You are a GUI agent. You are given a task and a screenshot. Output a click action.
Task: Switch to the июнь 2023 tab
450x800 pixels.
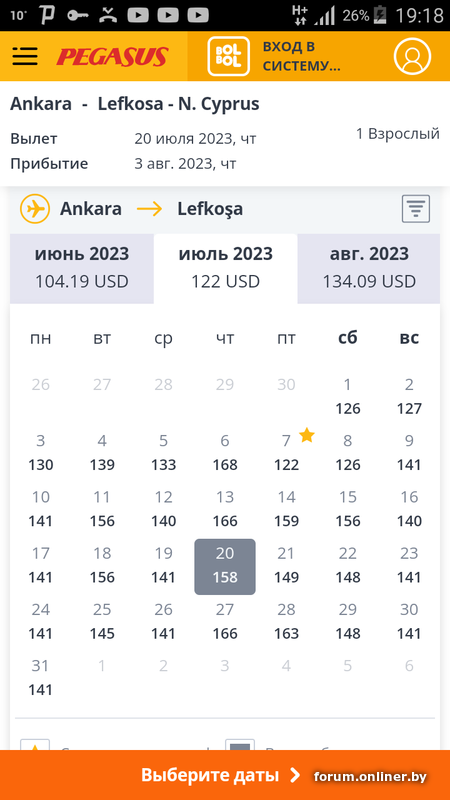(x=82, y=268)
